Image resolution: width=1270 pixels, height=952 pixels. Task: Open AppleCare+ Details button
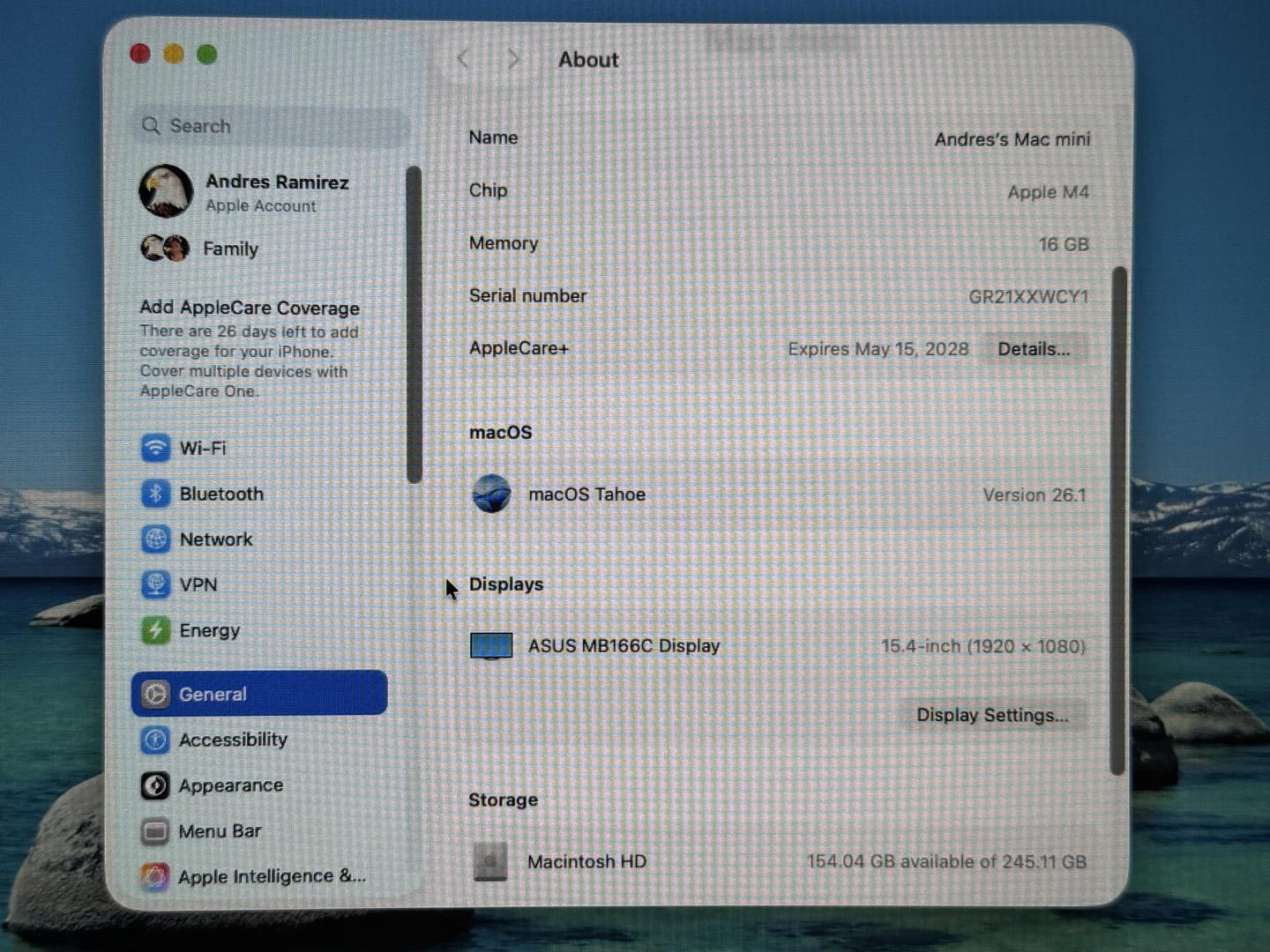(x=1034, y=349)
